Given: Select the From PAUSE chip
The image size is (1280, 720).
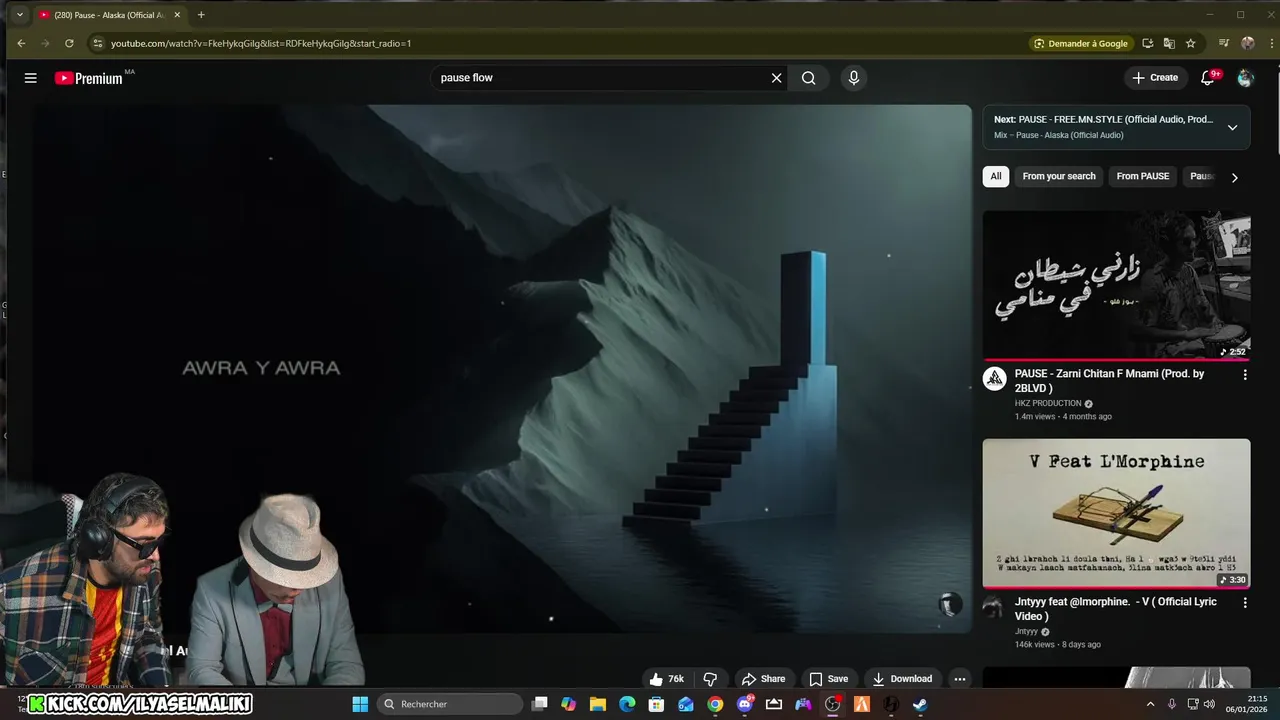Looking at the screenshot, I should [x=1142, y=176].
